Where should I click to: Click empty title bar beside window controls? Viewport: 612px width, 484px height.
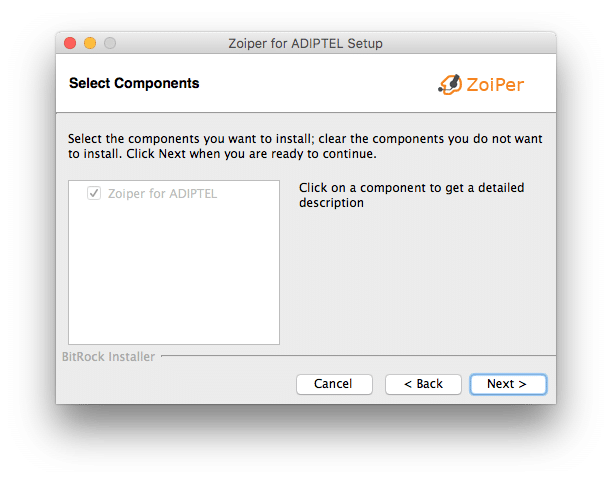[x=172, y=43]
